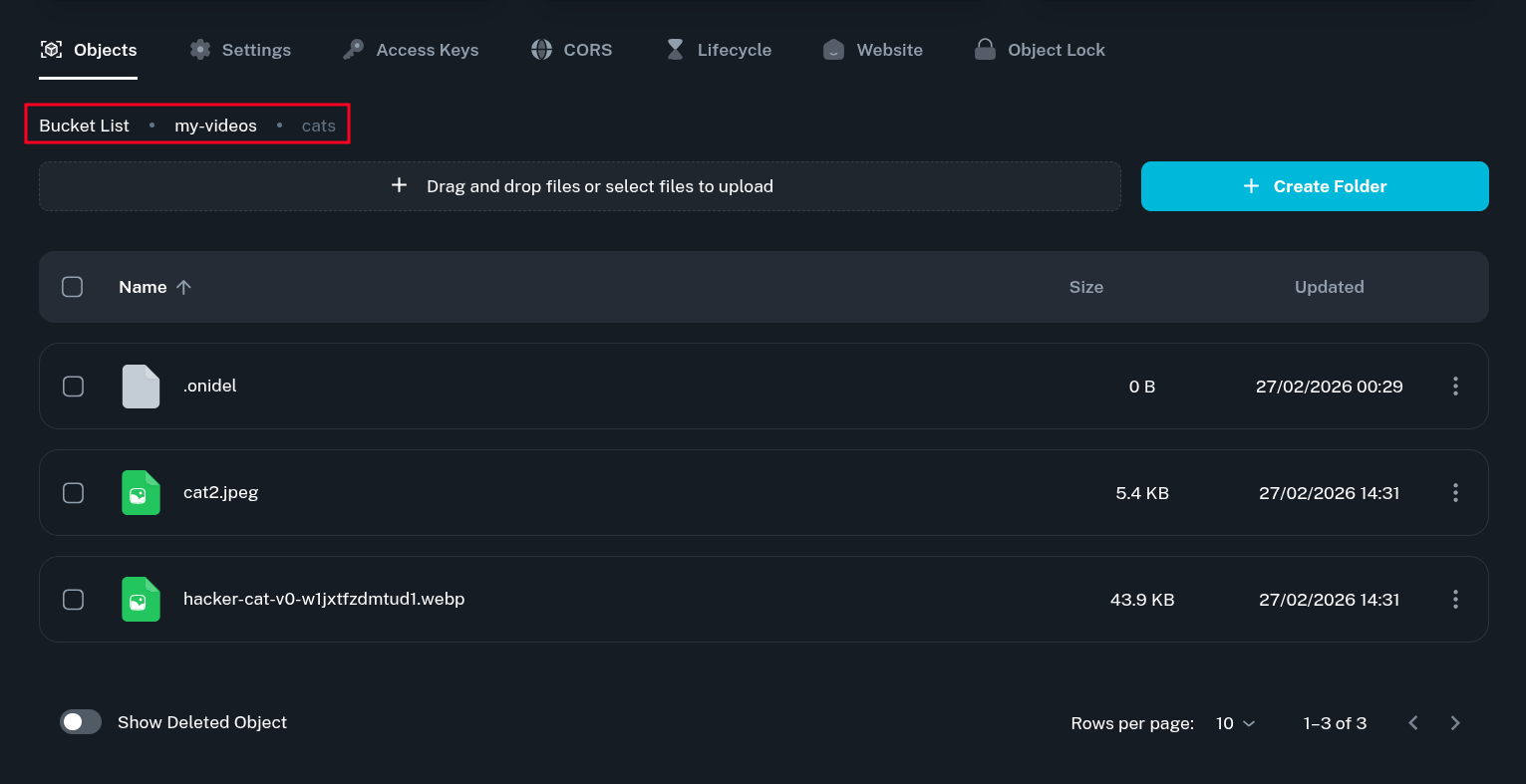Check the select-all checkbox in header
The width and height of the screenshot is (1526, 784).
pos(73,287)
